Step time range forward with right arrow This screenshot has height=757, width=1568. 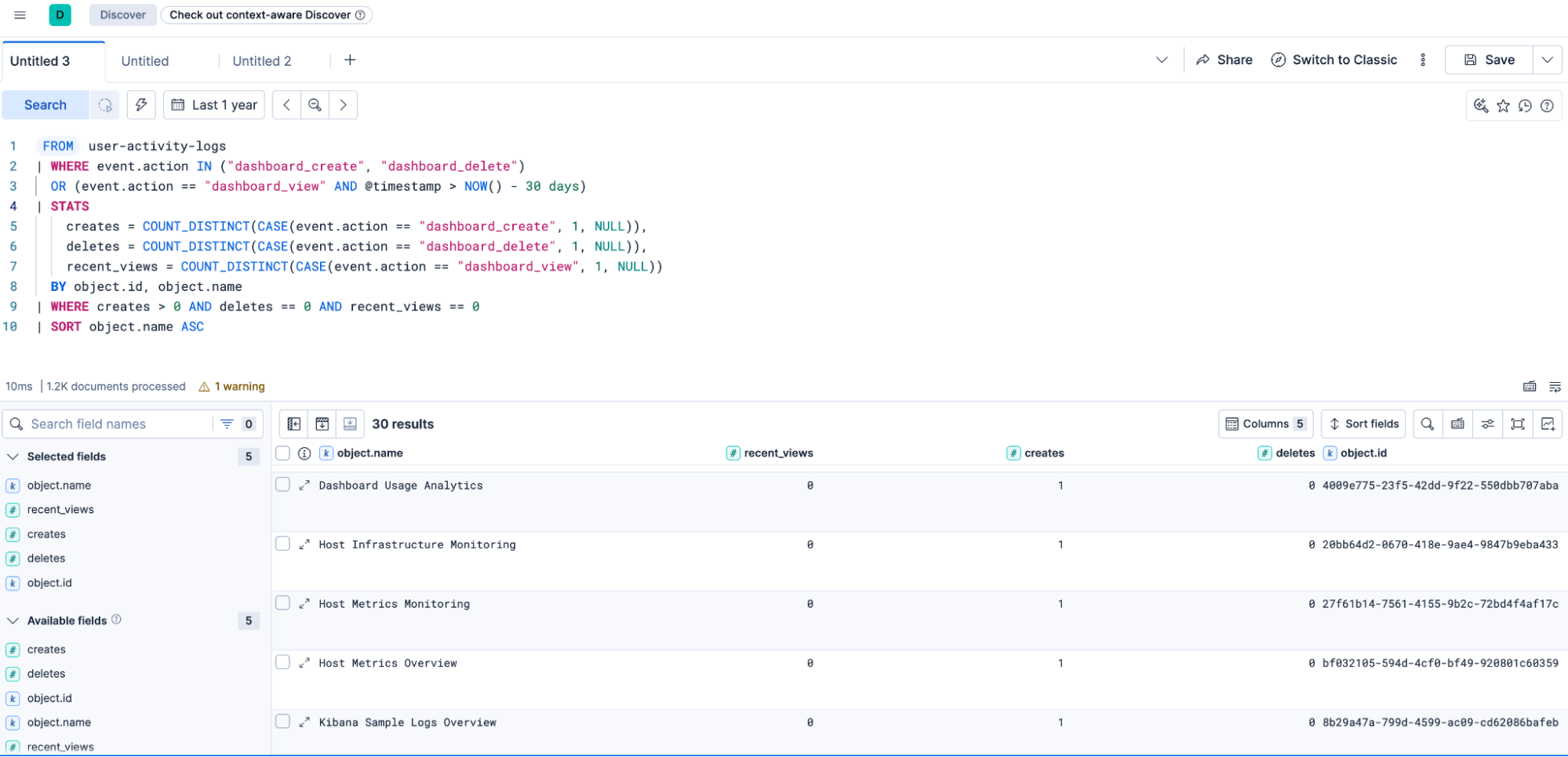coord(343,105)
